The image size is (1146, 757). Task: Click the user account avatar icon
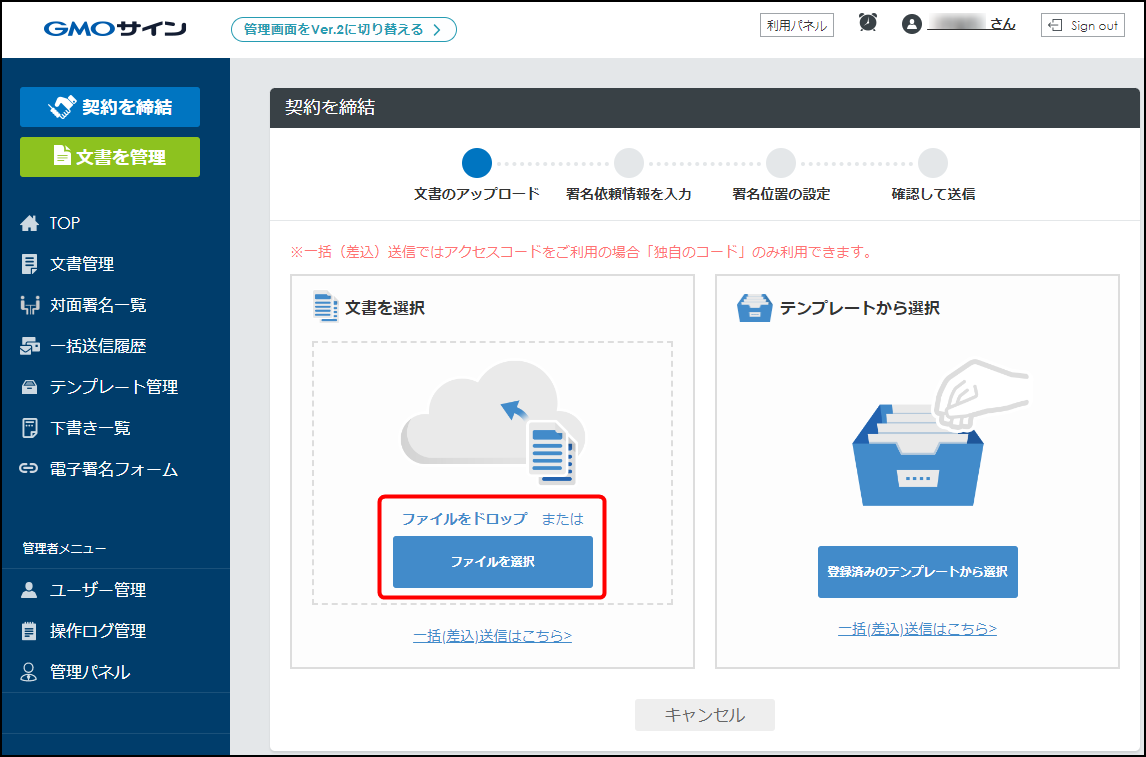(911, 25)
